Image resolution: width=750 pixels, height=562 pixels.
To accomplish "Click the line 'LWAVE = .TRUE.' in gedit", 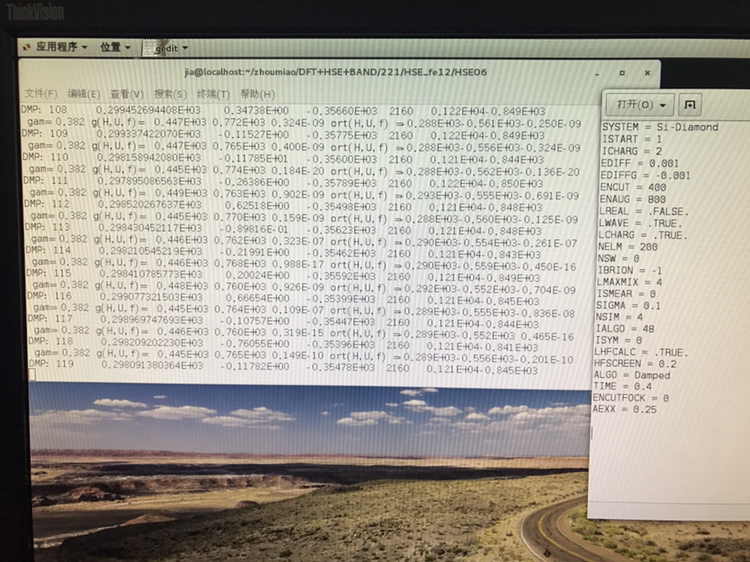I will [640, 223].
